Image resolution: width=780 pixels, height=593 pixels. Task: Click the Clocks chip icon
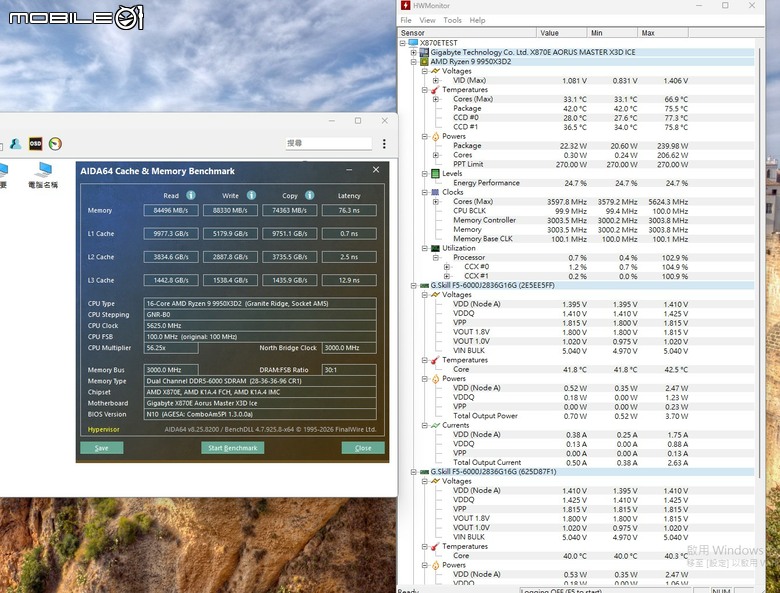(435, 192)
